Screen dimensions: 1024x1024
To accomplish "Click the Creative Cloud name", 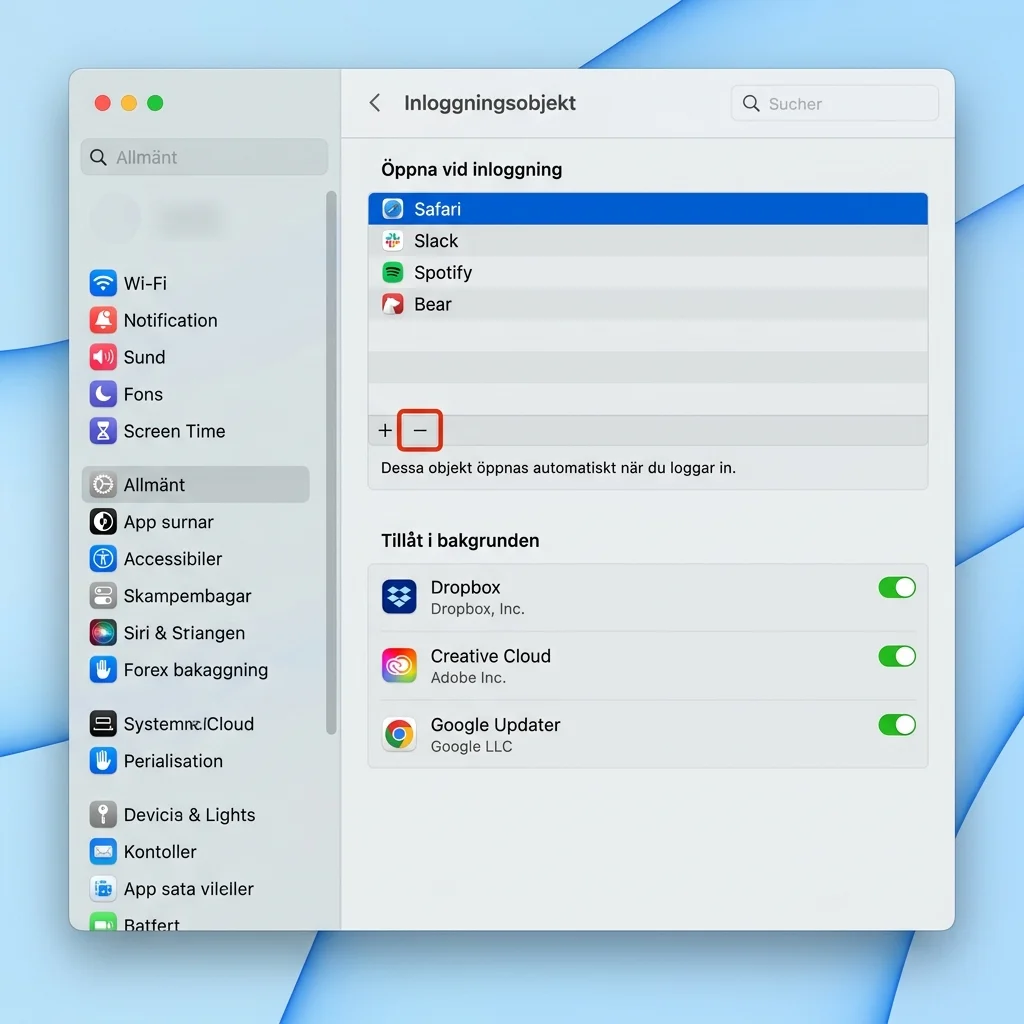I will 490,656.
